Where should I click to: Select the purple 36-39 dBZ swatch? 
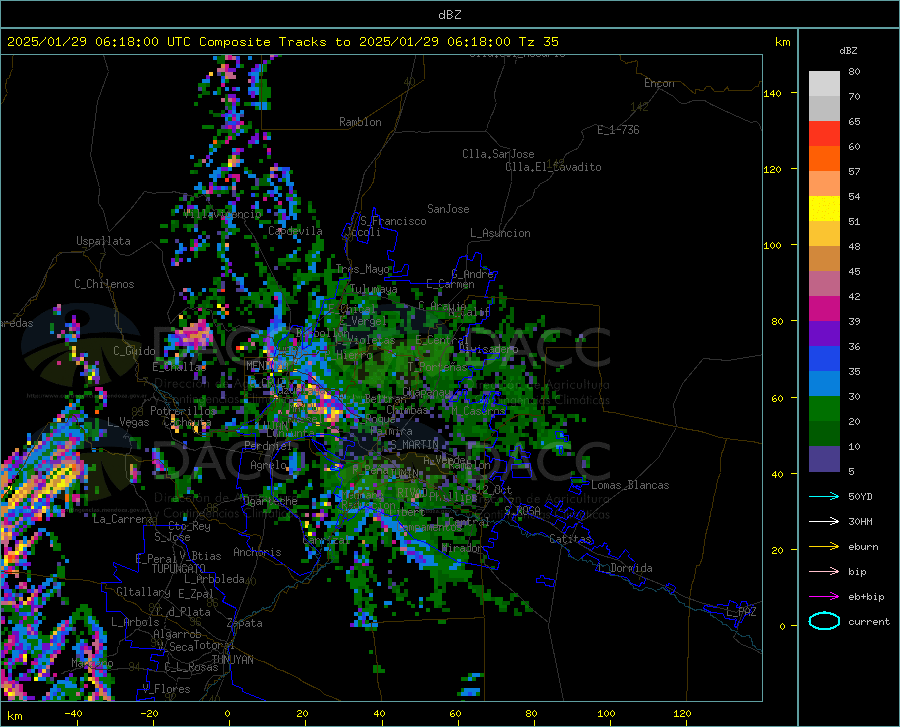click(x=824, y=334)
